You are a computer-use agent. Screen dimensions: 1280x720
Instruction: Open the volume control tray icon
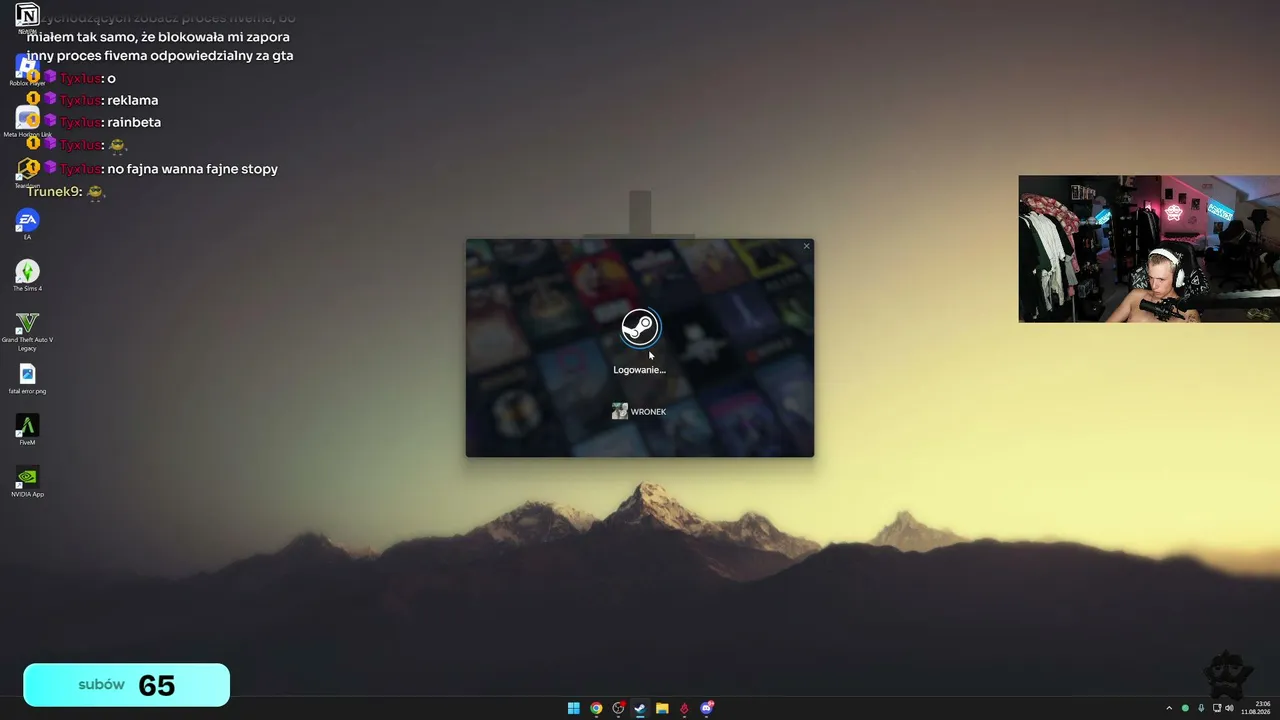(1229, 709)
